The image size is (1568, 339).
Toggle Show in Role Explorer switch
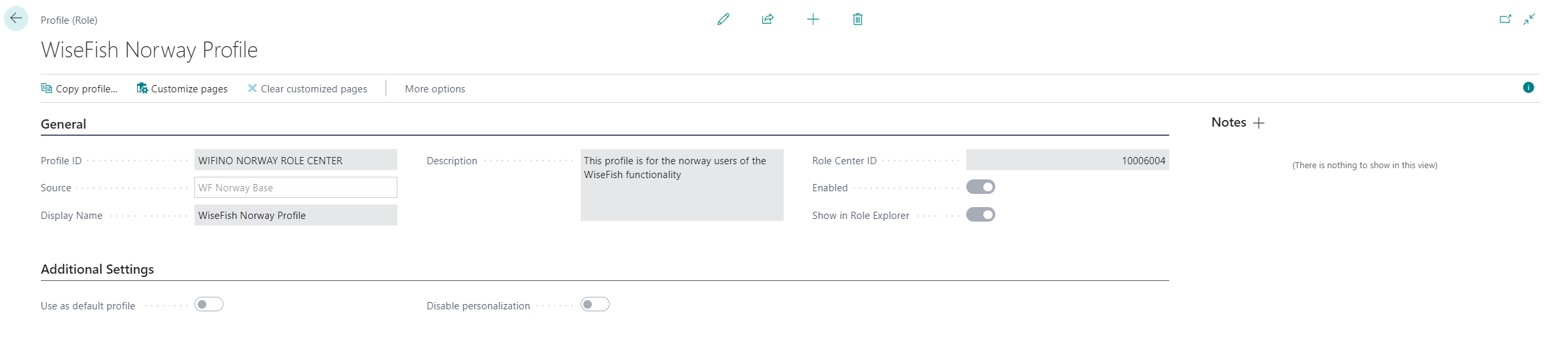(980, 215)
